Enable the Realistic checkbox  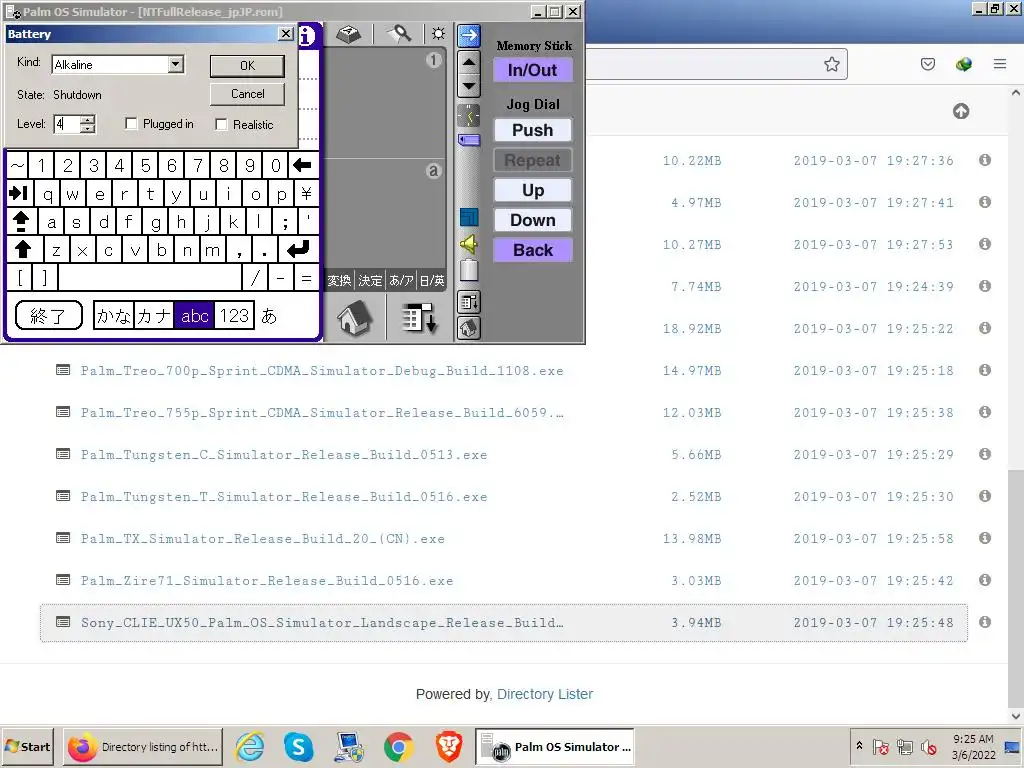[x=221, y=124]
